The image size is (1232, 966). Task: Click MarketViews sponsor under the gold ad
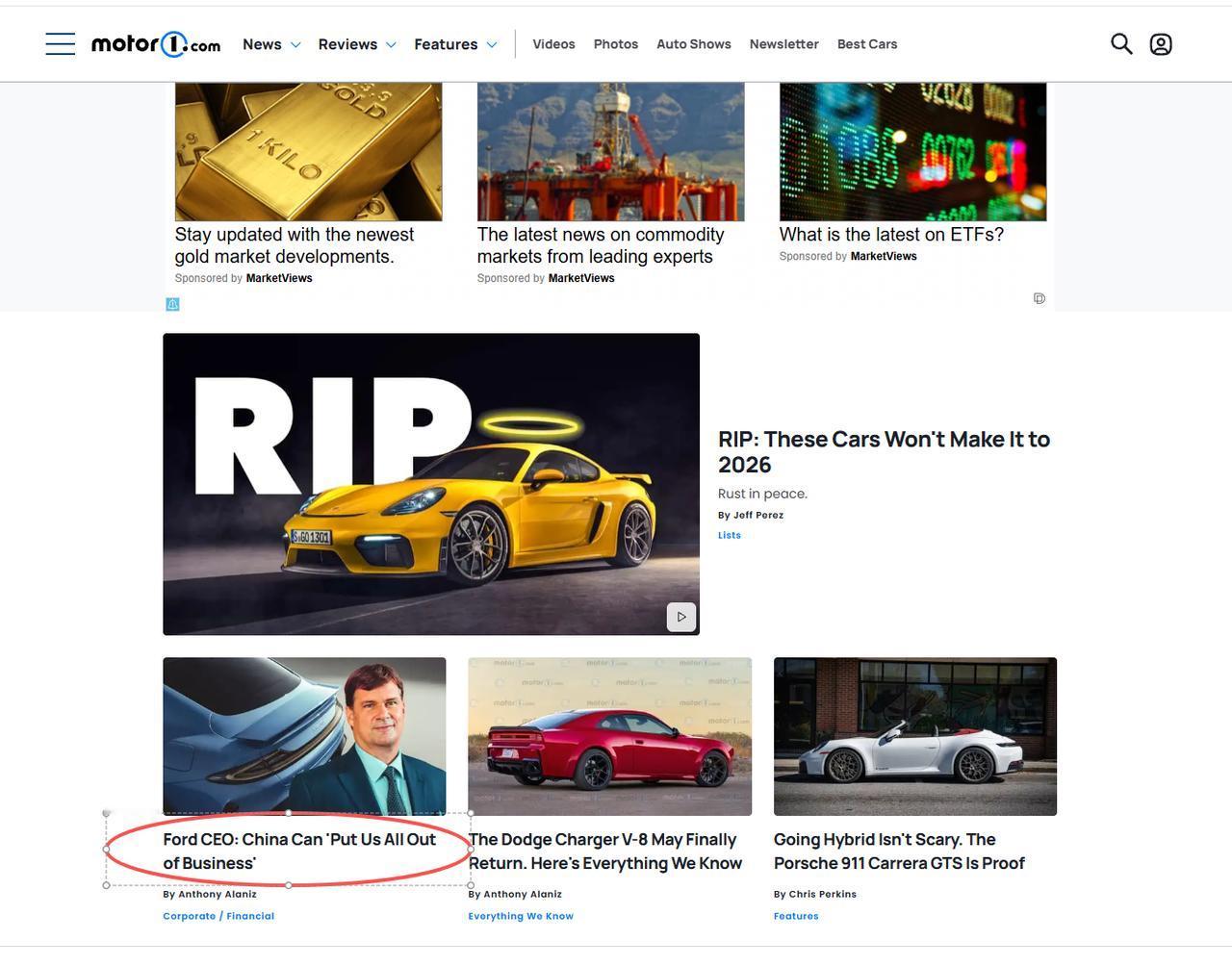click(279, 278)
